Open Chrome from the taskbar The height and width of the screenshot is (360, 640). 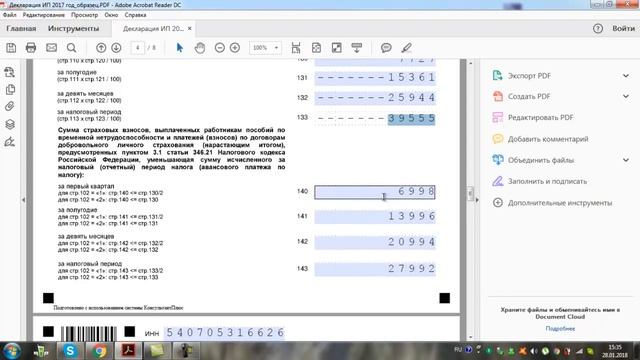[x=99, y=351]
